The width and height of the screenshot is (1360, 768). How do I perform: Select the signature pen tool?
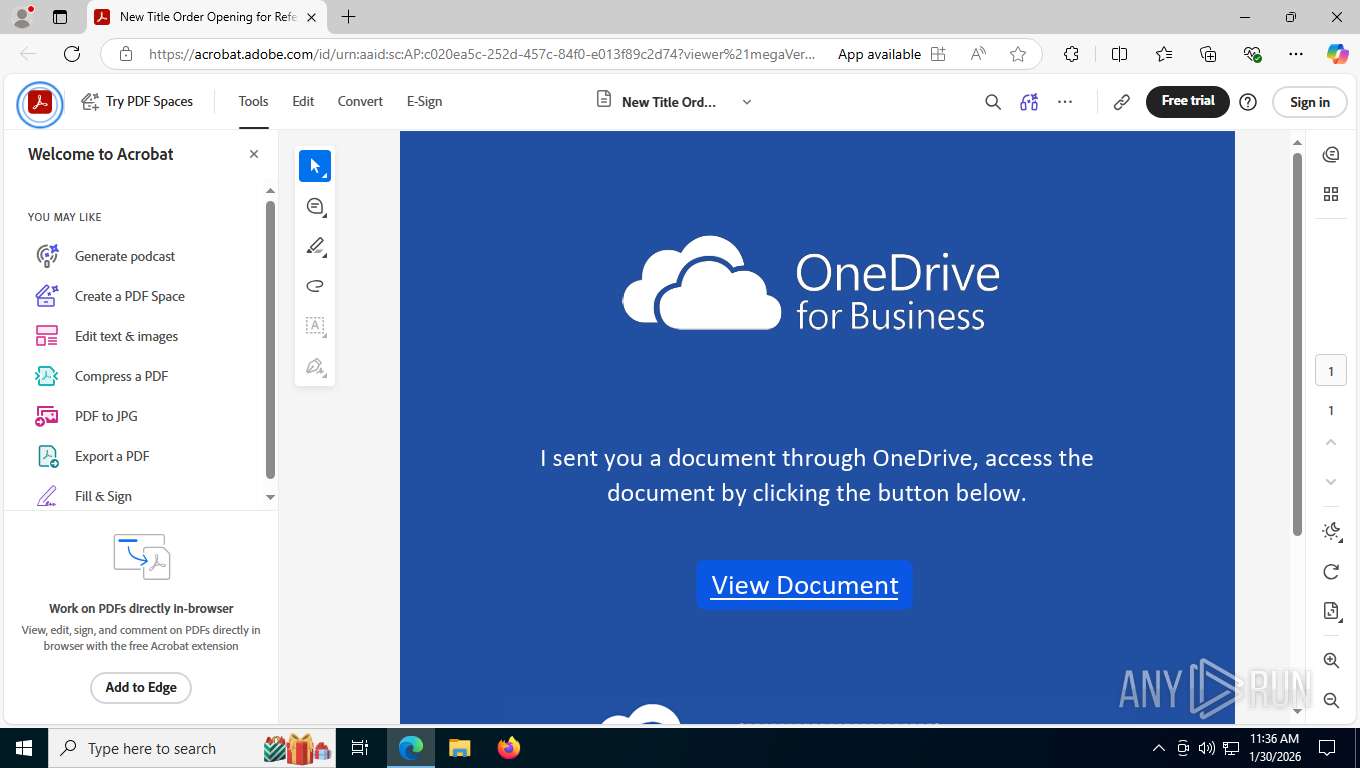click(x=315, y=366)
